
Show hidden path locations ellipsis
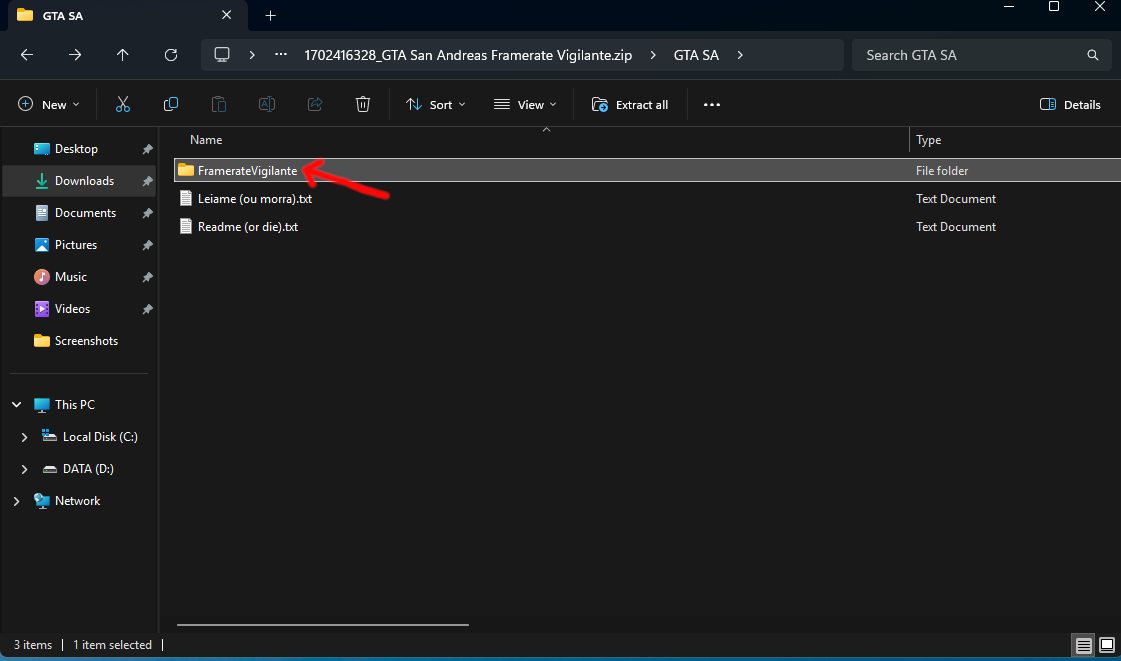pyautogui.click(x=281, y=55)
